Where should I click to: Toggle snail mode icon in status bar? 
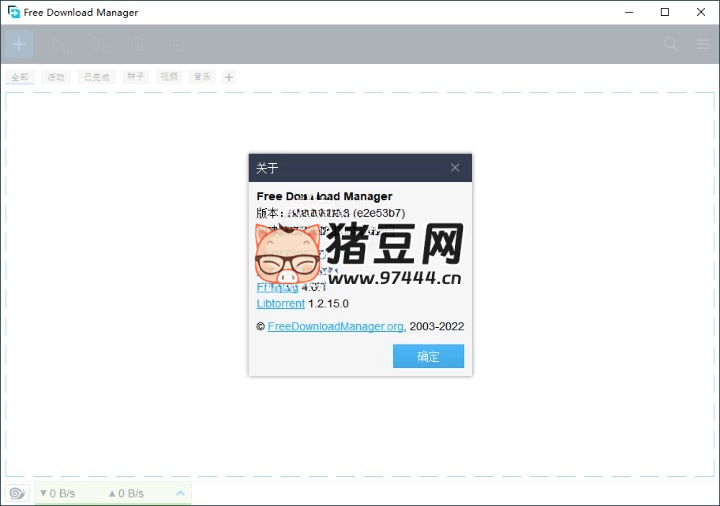(17, 493)
